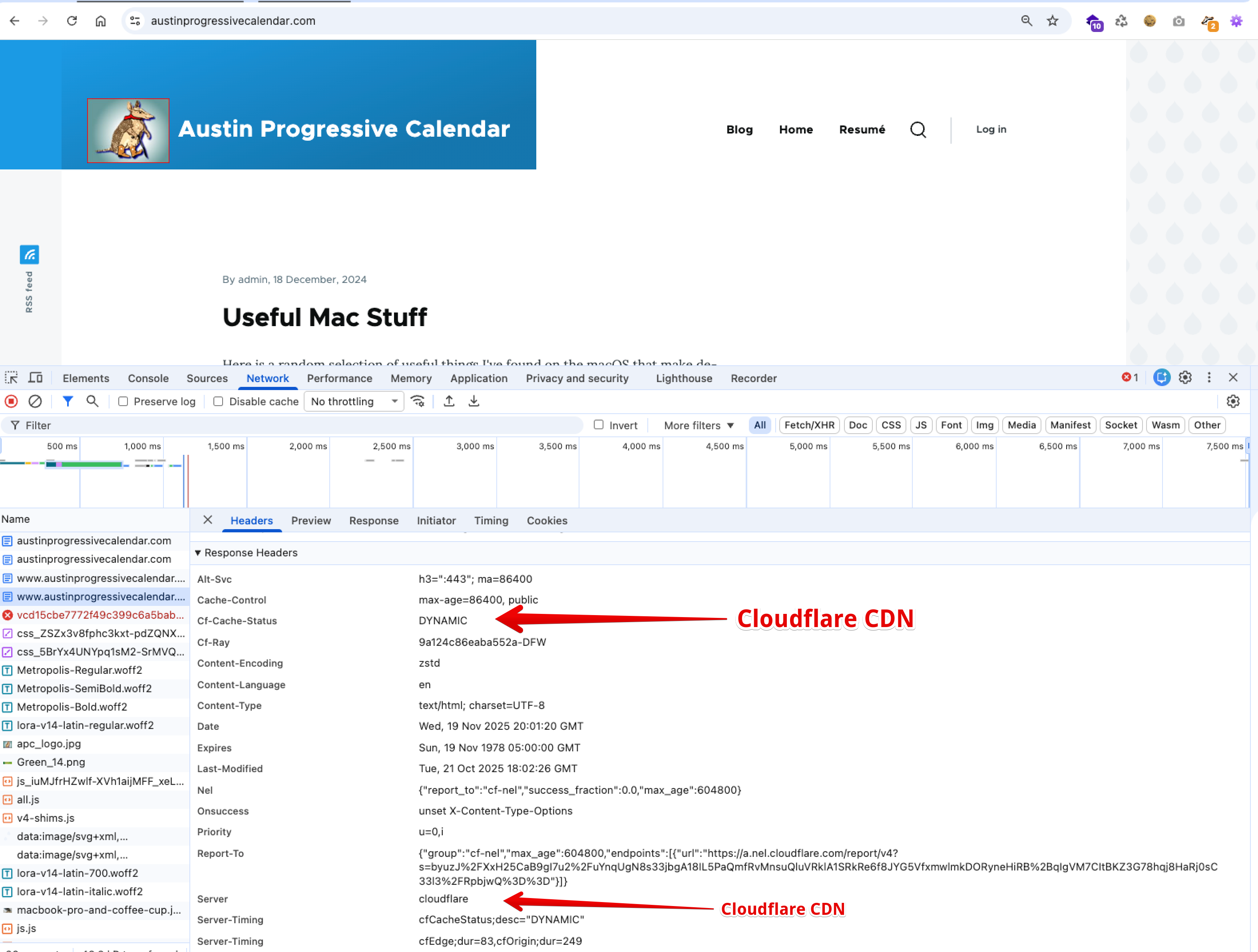Open the More filters dropdown
The height and width of the screenshot is (952, 1258).
697,425
